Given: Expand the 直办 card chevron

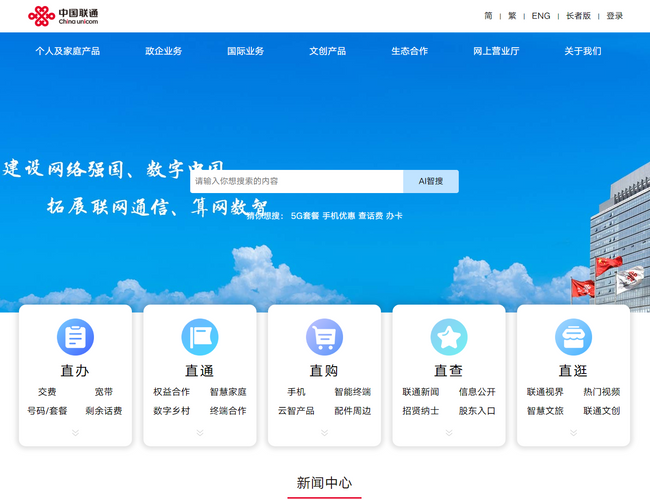Looking at the screenshot, I should 75,433.
